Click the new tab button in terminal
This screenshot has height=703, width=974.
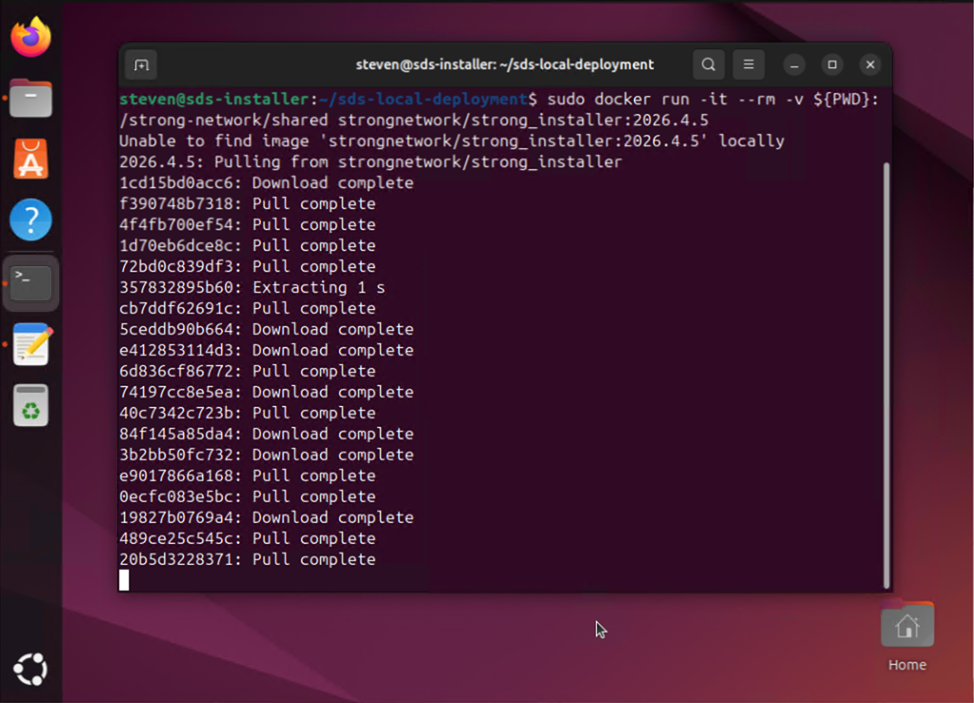(142, 65)
